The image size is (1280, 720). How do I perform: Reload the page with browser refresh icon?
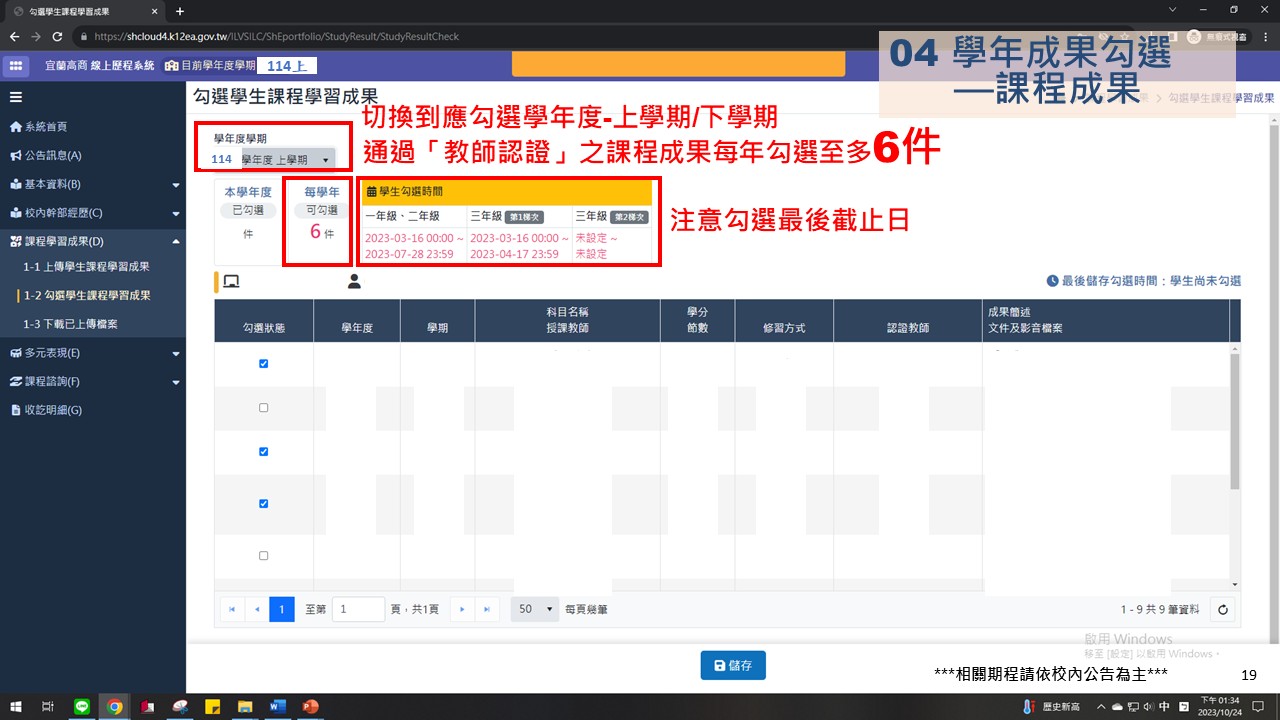click(x=57, y=36)
